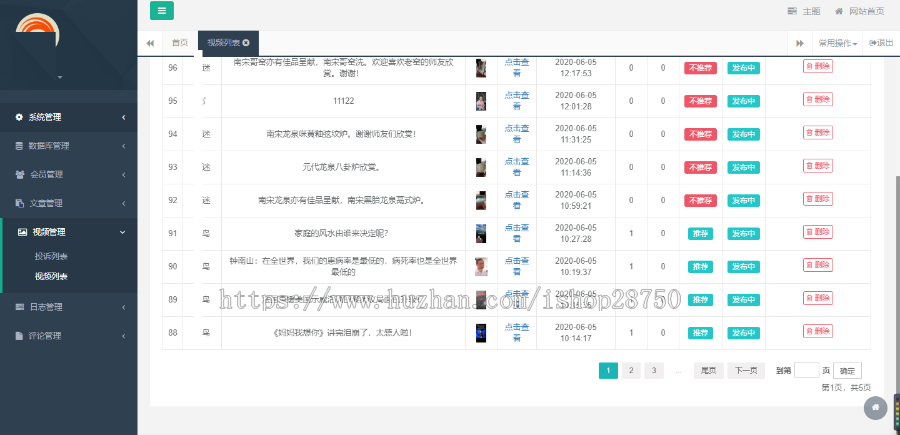Open video thumbnail in row 94
Viewport: 900px width, 435px height.
(481, 134)
